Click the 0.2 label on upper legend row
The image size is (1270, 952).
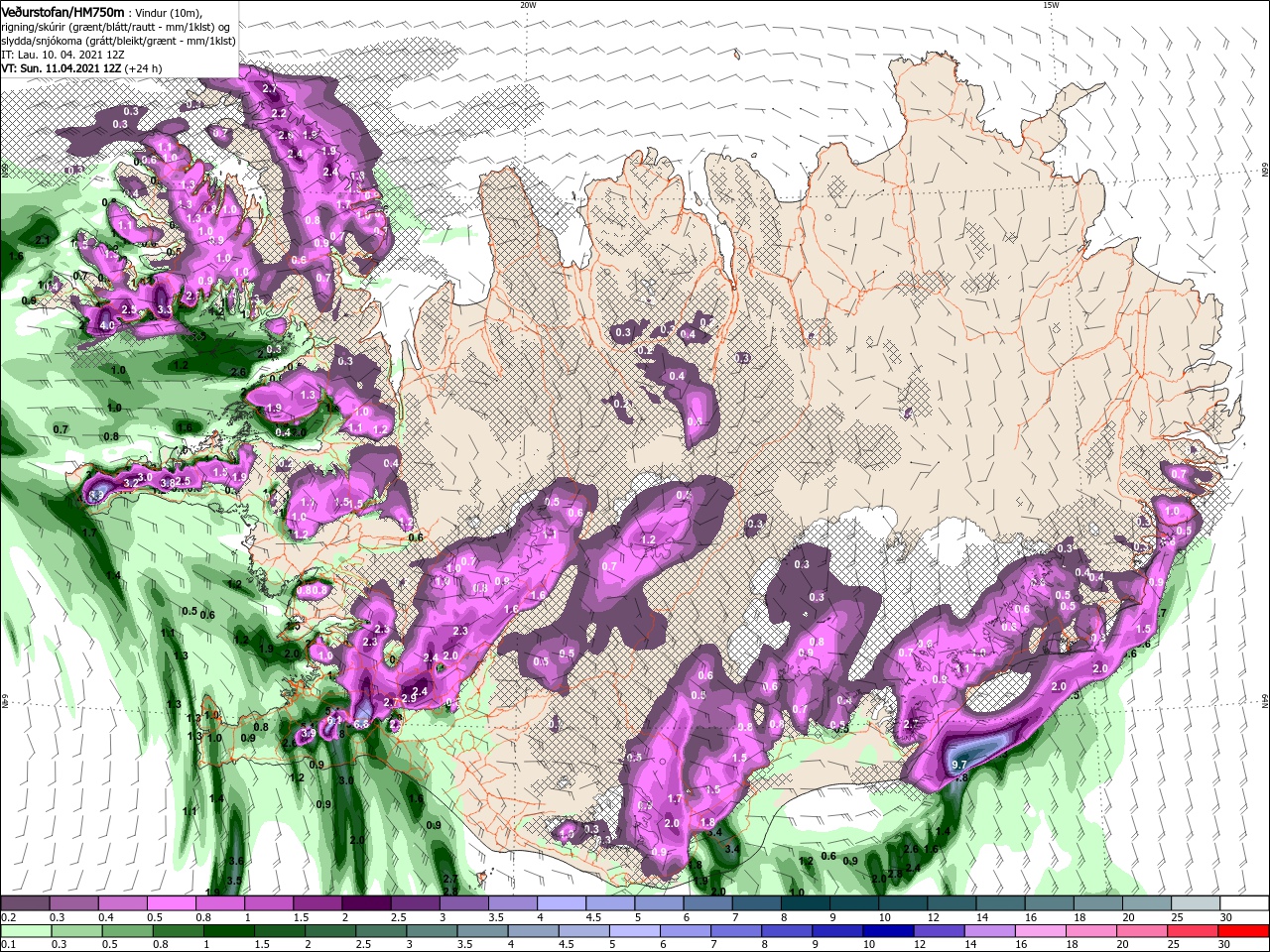(x=8, y=918)
